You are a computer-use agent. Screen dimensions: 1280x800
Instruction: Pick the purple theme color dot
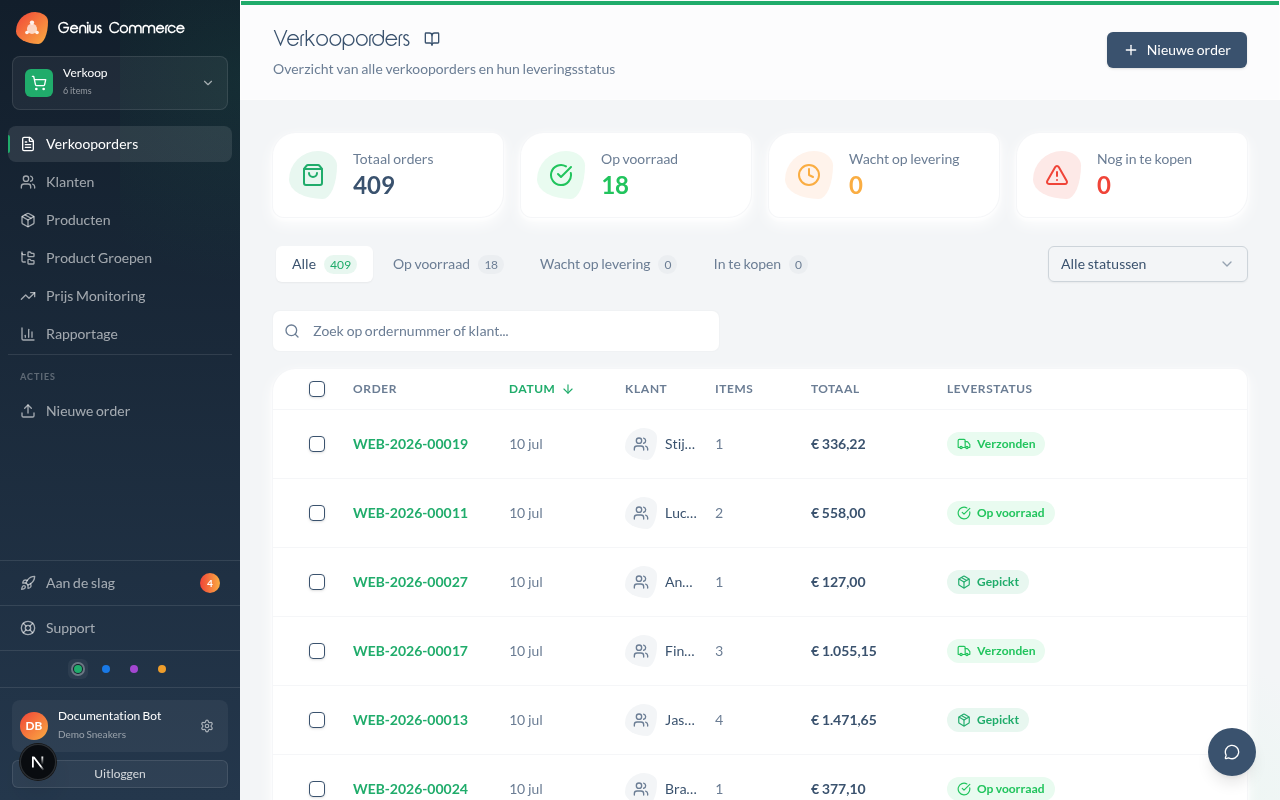(x=134, y=669)
